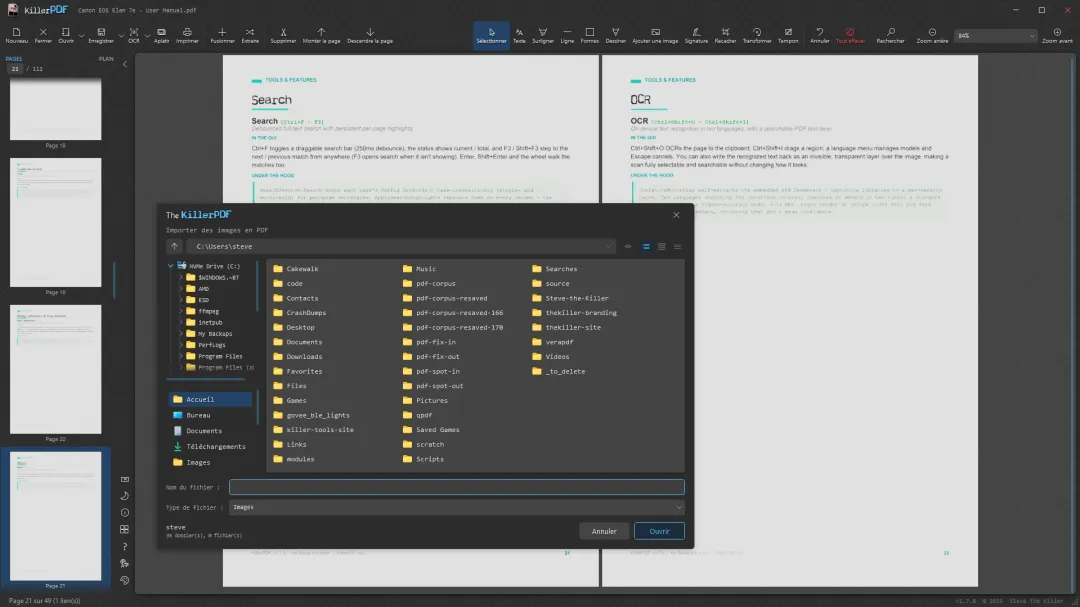Go up one folder with the arrow icon
This screenshot has height=607, width=1080.
click(x=174, y=247)
